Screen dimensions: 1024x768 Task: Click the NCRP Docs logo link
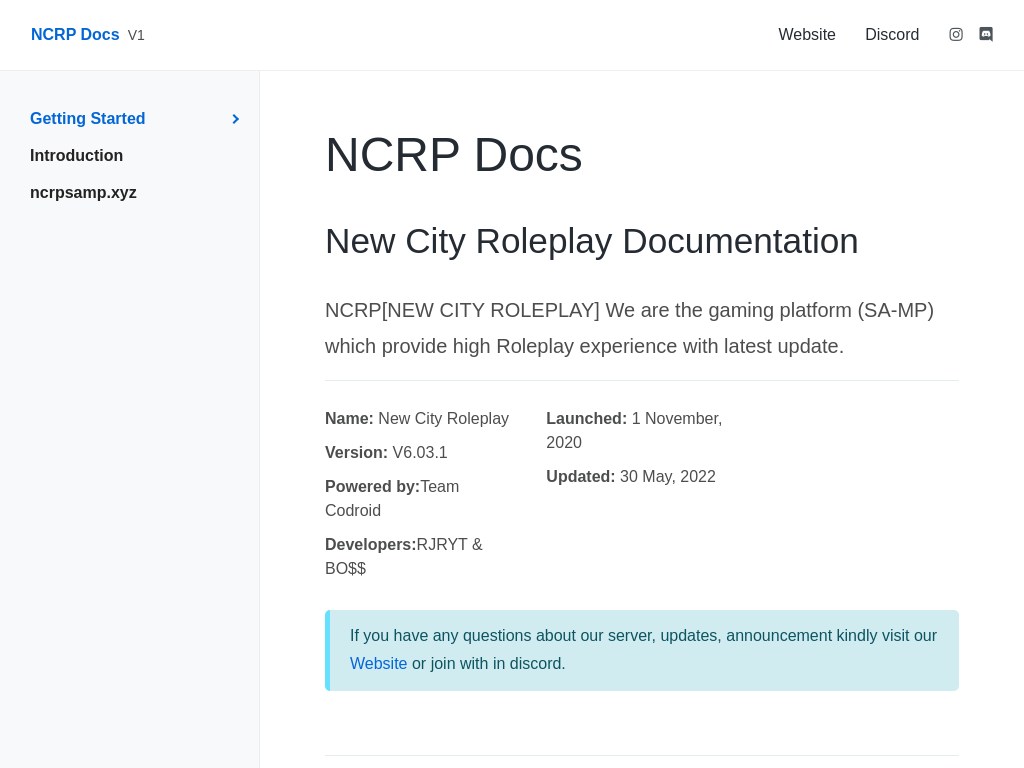coord(75,35)
